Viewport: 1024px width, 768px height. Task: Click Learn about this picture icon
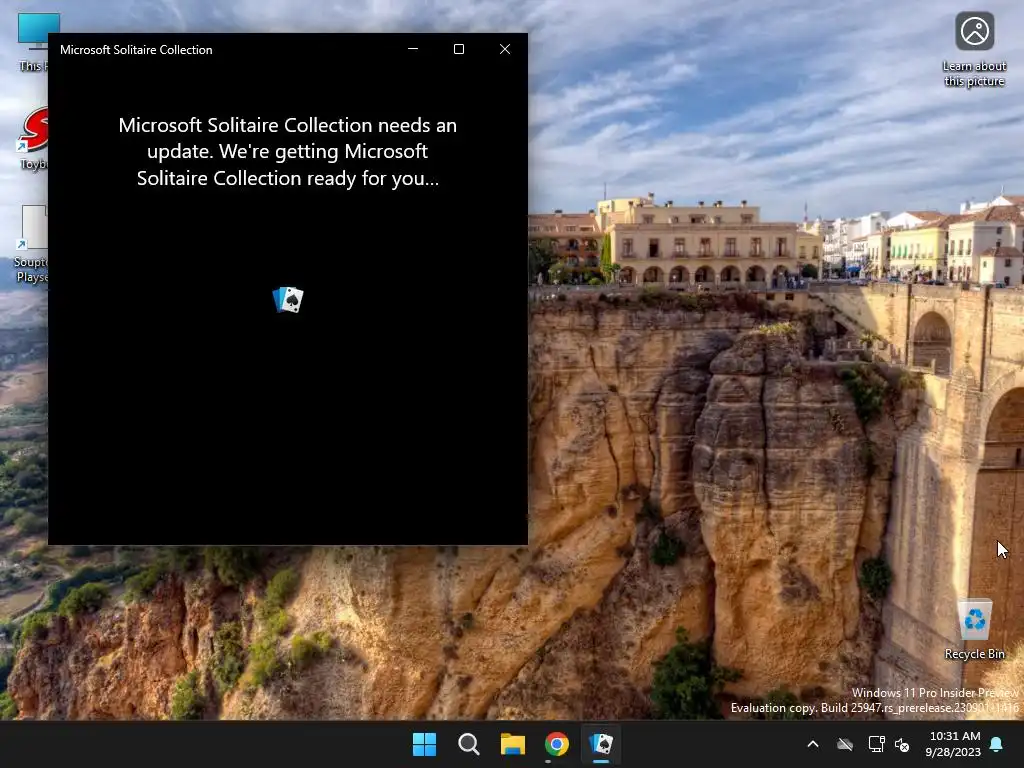(974, 50)
